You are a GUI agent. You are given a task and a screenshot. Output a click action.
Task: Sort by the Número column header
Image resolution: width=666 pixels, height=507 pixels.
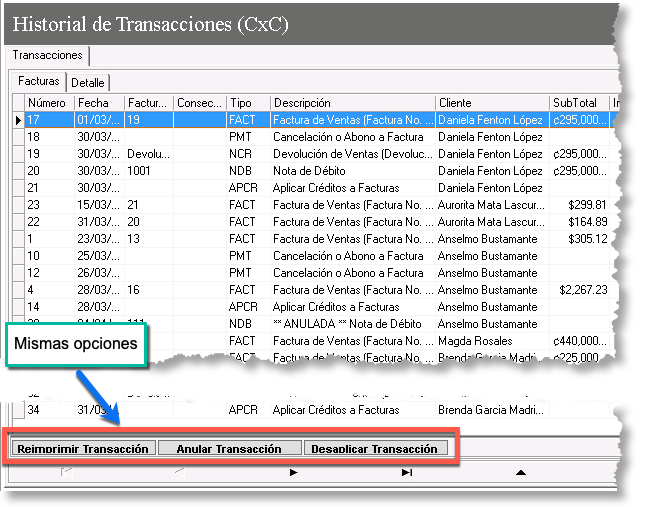pyautogui.click(x=50, y=103)
